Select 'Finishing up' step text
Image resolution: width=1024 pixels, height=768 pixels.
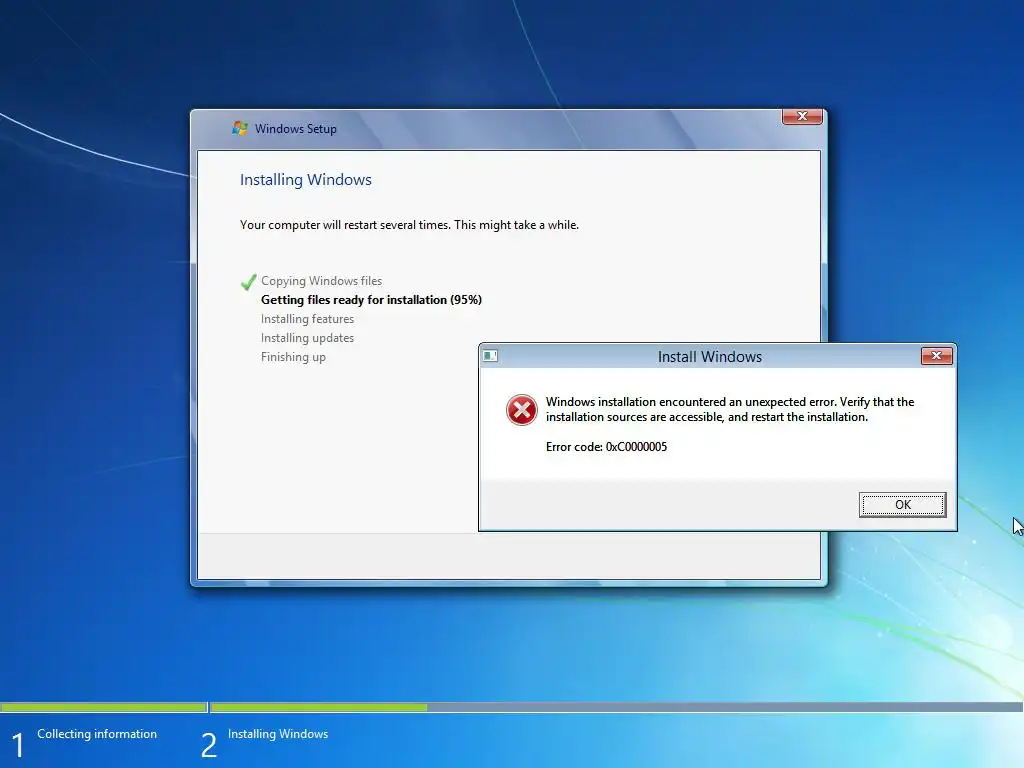tap(293, 357)
